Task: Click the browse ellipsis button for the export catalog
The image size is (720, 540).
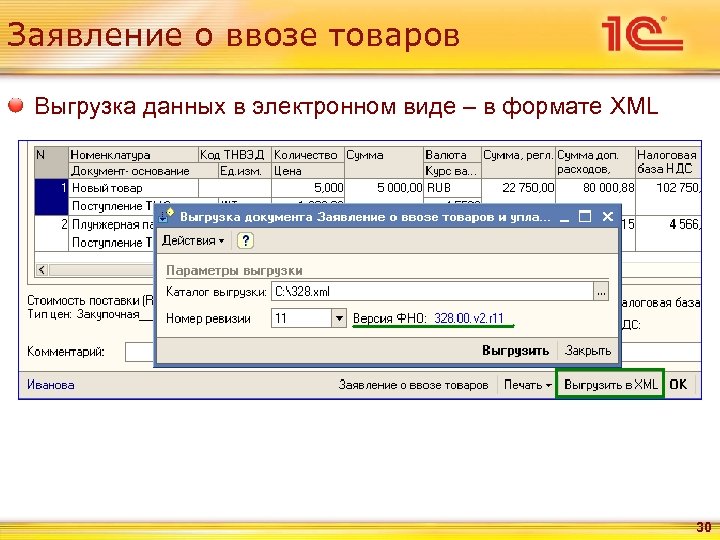Action: tap(601, 292)
